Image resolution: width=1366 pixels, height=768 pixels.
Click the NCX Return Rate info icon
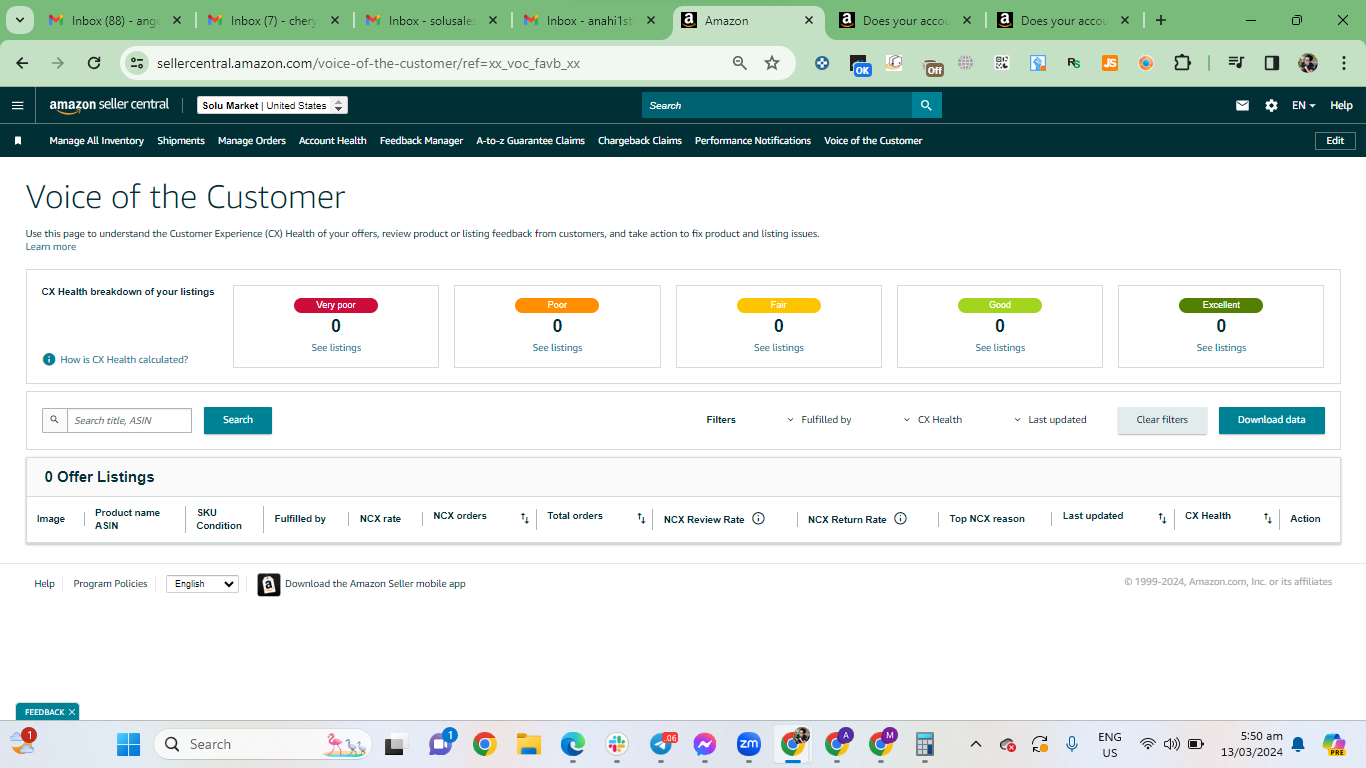(900, 518)
